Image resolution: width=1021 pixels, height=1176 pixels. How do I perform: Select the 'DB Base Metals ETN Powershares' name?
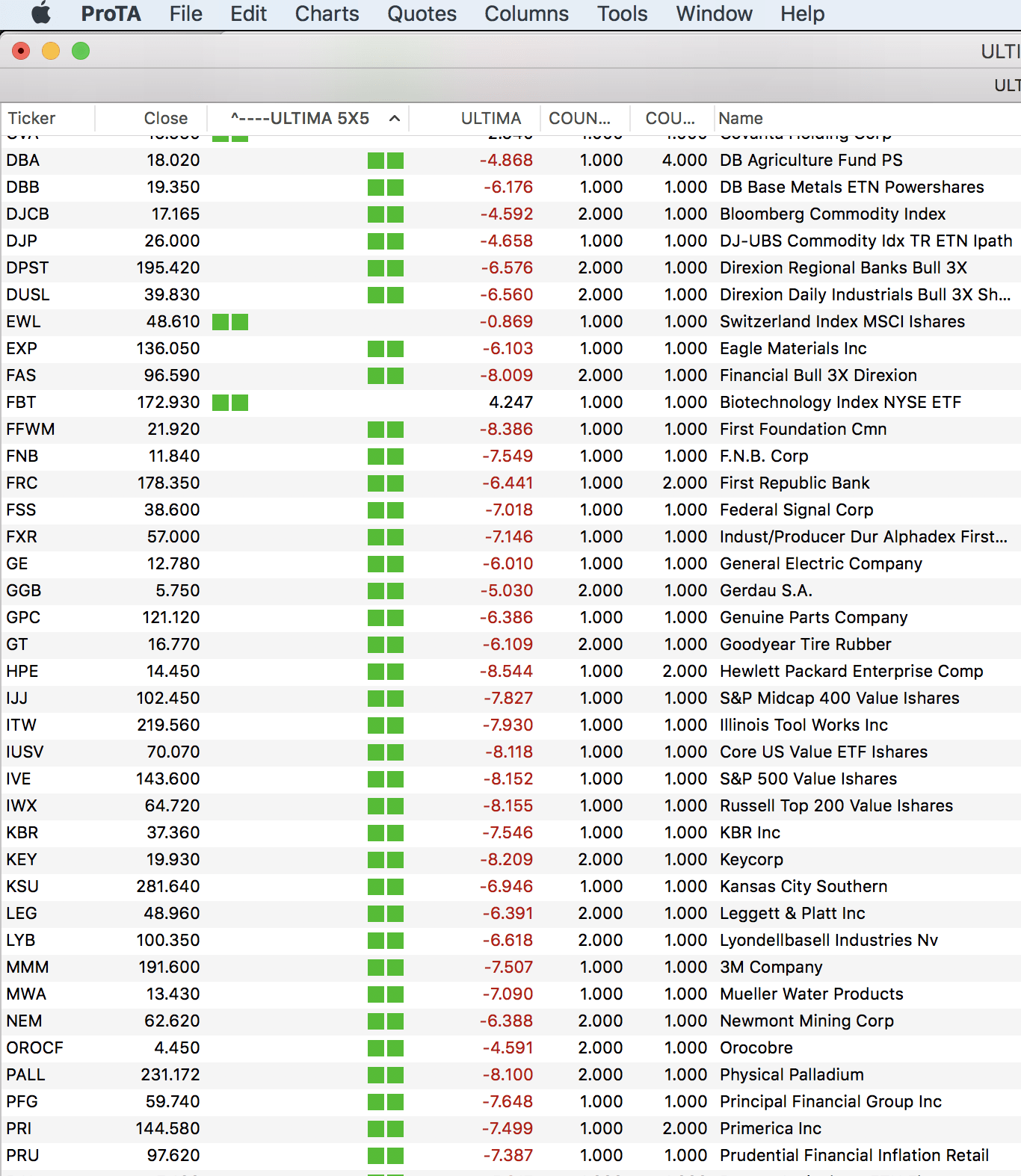[x=851, y=188]
